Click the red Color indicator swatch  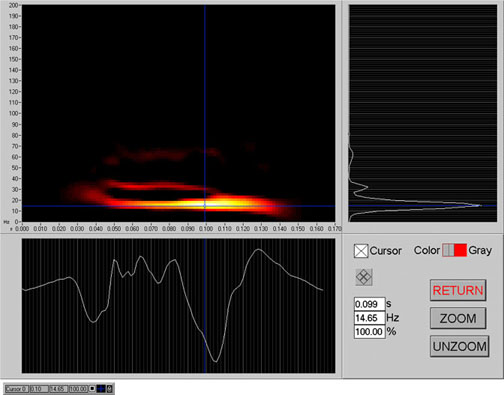[460, 250]
